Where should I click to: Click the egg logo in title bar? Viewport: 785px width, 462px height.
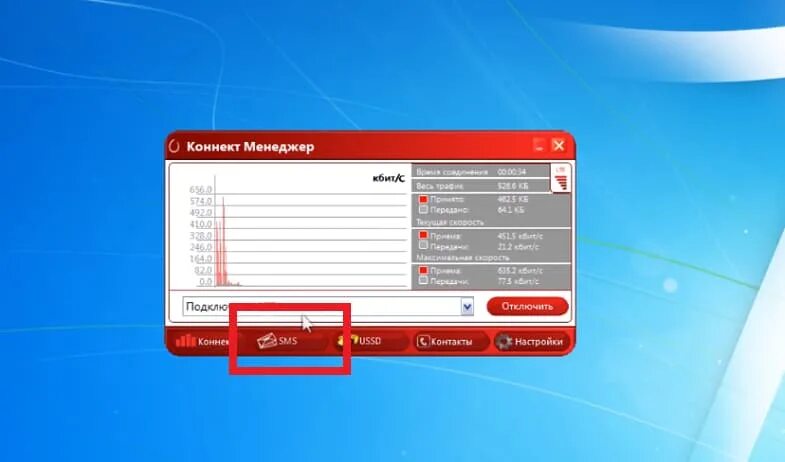tap(174, 146)
